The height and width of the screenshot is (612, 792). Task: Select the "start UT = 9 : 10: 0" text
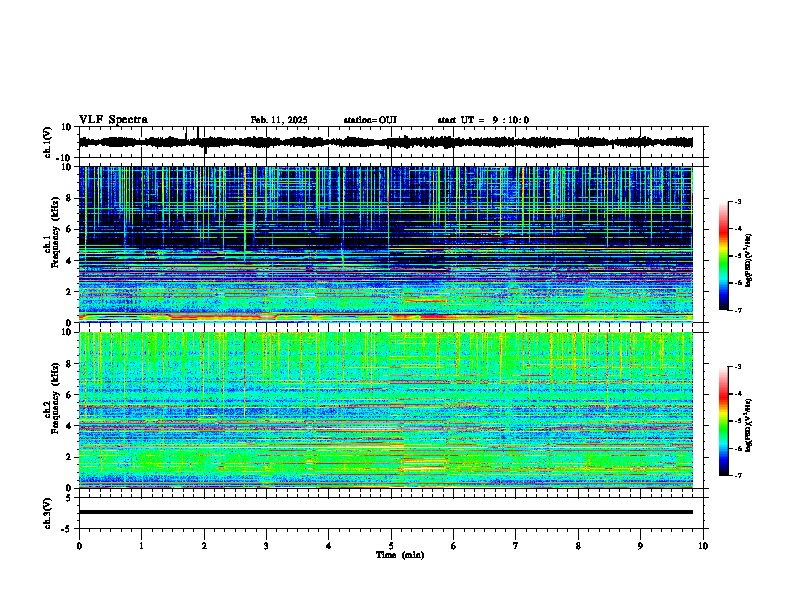click(x=483, y=120)
